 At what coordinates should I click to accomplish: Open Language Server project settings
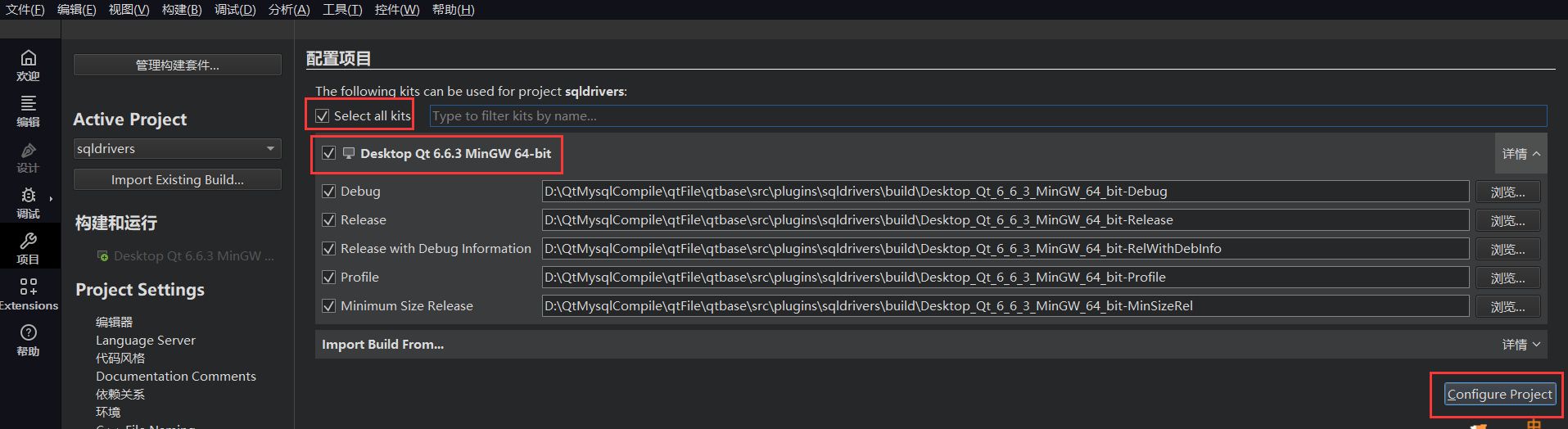tap(146, 341)
